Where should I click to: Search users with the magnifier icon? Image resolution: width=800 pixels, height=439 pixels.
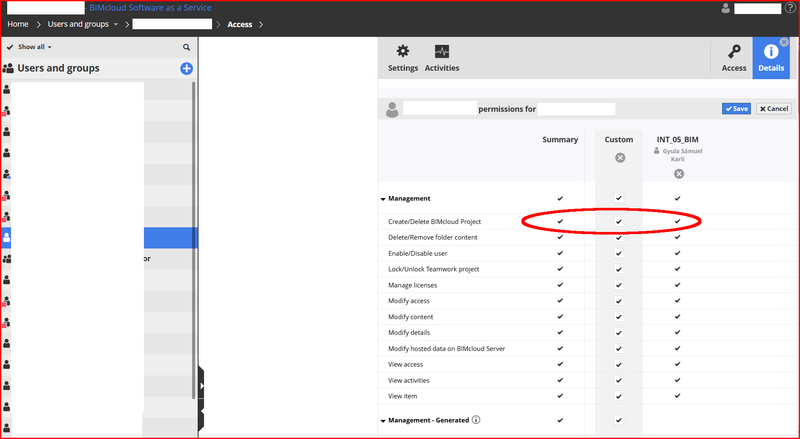click(186, 47)
